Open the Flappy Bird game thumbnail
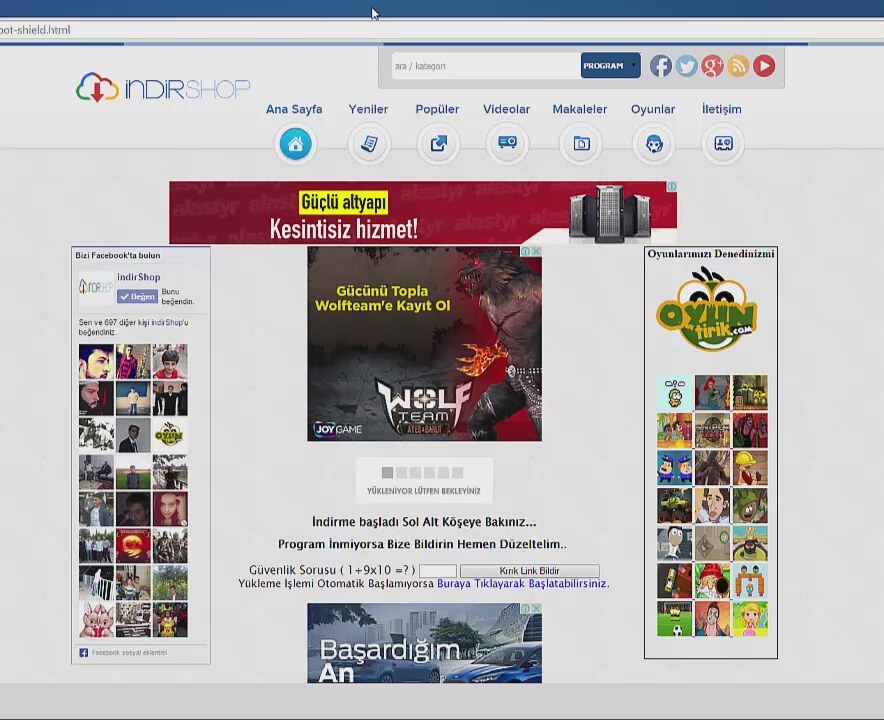Viewport: 884px width, 720px height. (x=674, y=393)
